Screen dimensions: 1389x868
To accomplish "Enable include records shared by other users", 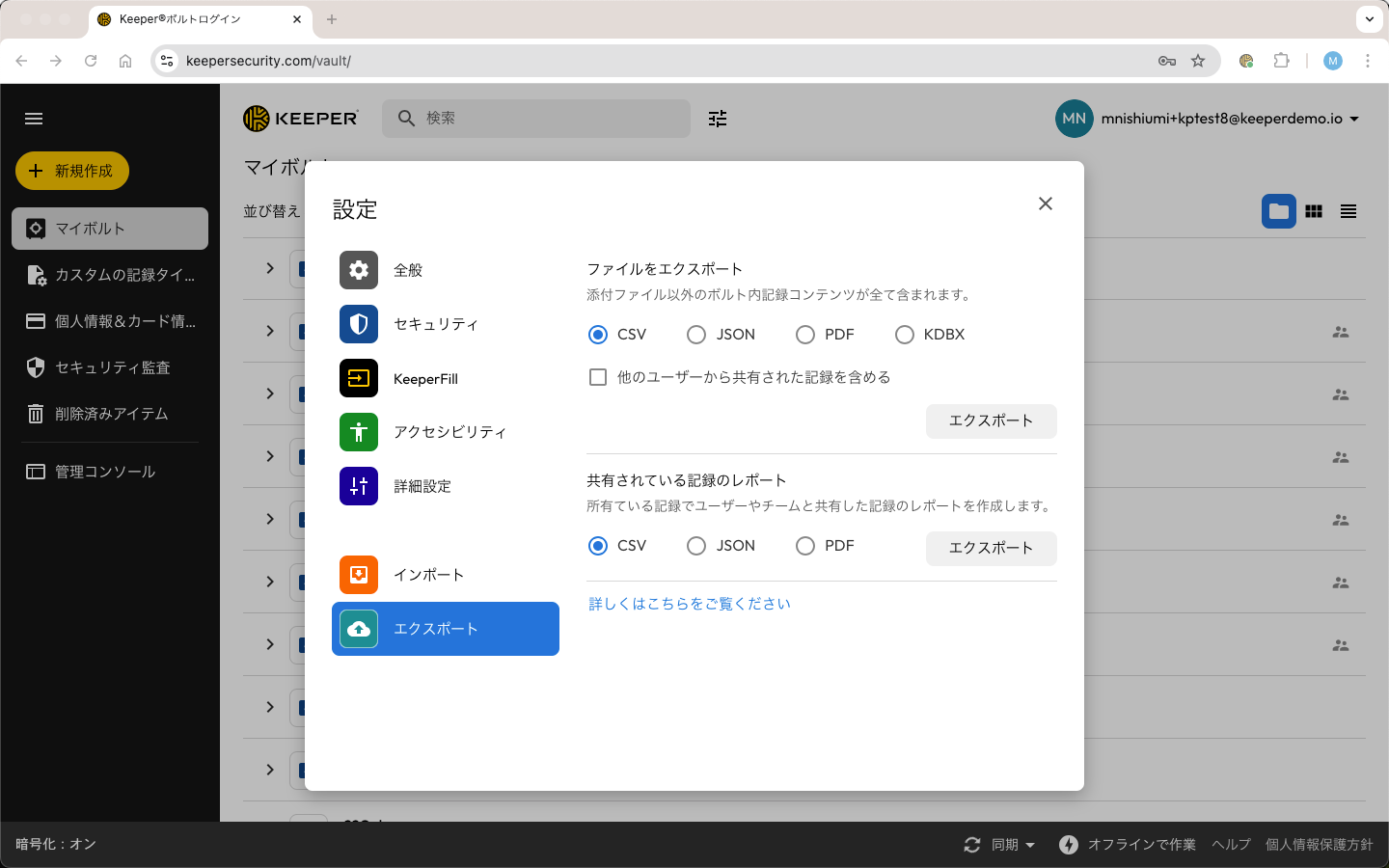I will [x=598, y=377].
